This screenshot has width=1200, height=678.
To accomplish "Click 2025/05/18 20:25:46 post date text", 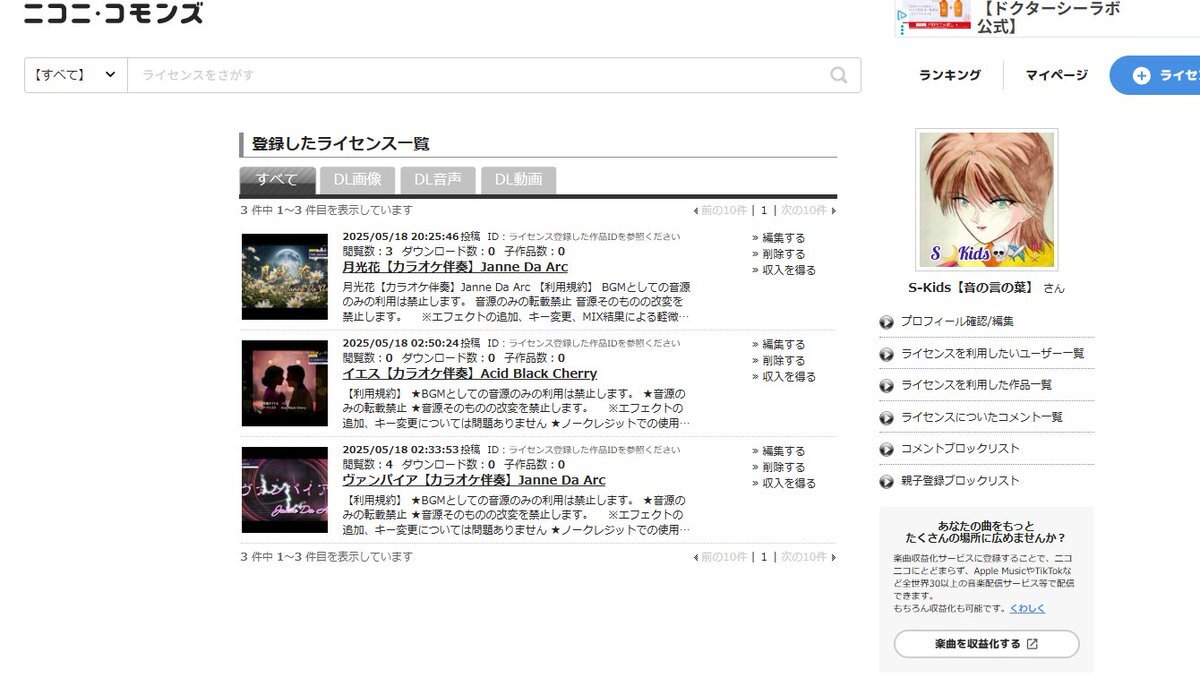I will coord(401,237).
